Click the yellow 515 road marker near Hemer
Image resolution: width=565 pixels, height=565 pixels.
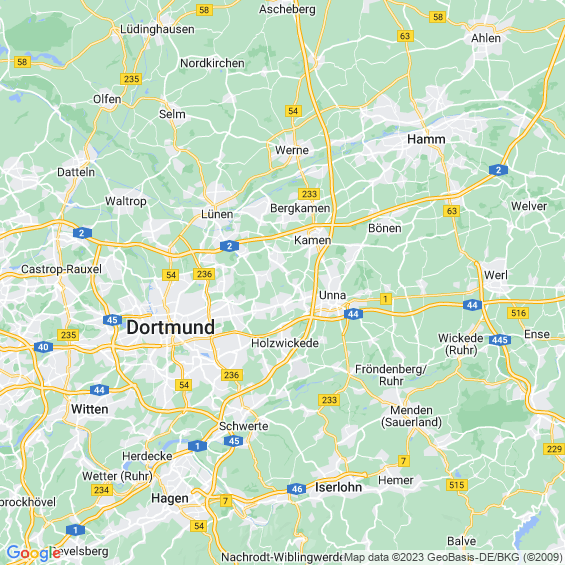click(x=457, y=485)
